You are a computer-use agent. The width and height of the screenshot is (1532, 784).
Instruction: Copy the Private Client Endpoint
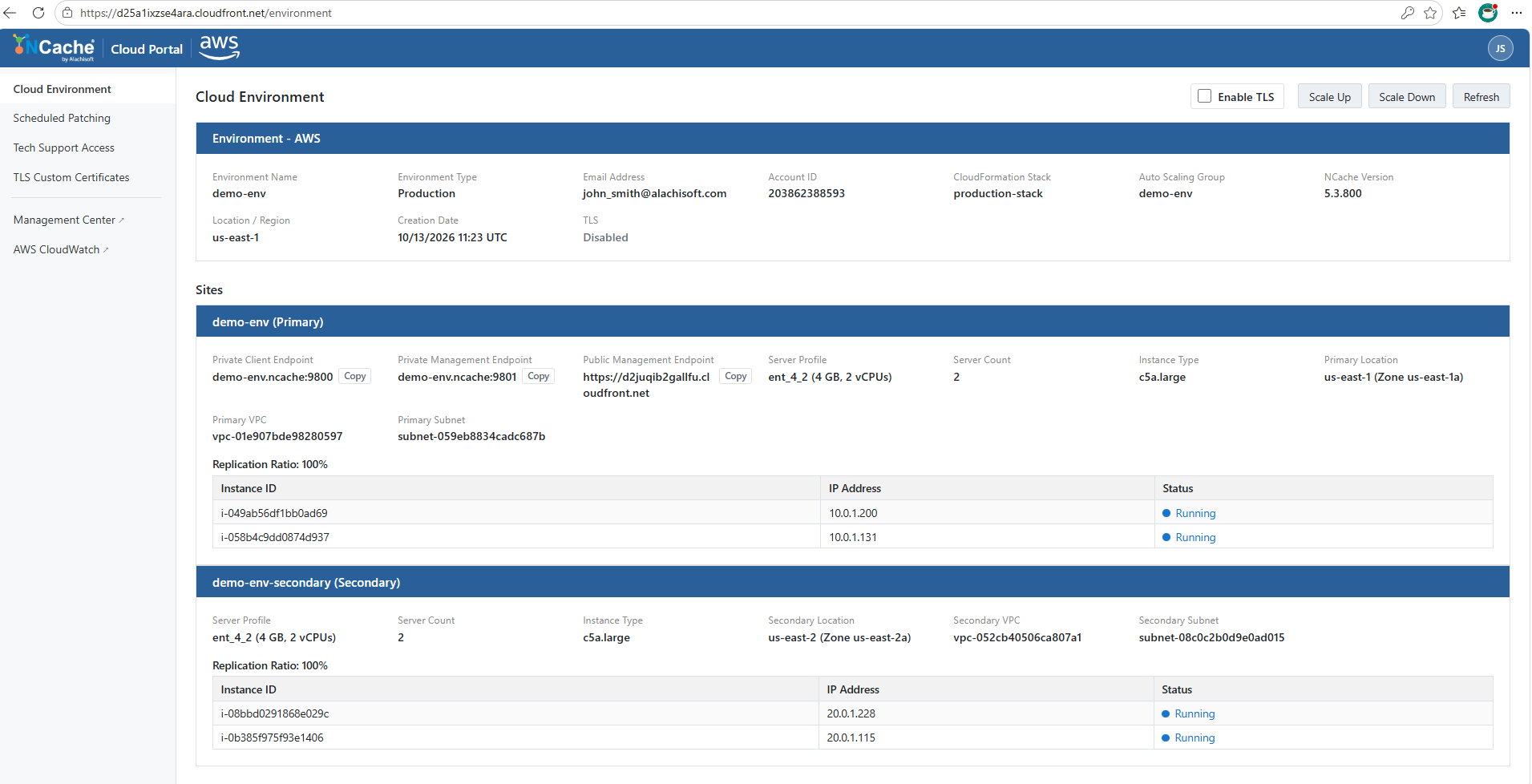355,376
